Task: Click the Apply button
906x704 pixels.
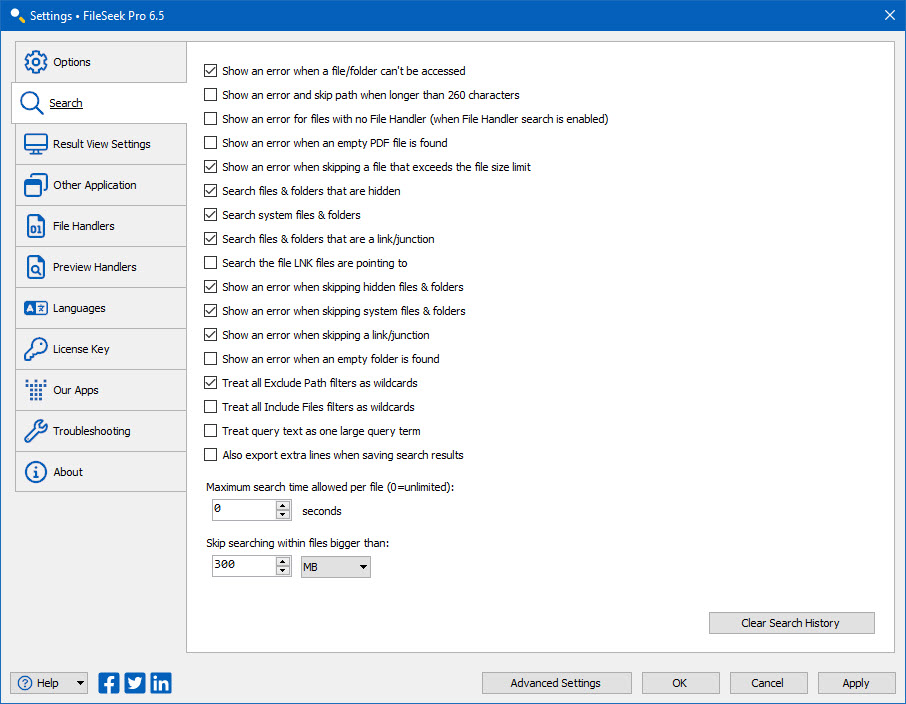Action: click(856, 683)
